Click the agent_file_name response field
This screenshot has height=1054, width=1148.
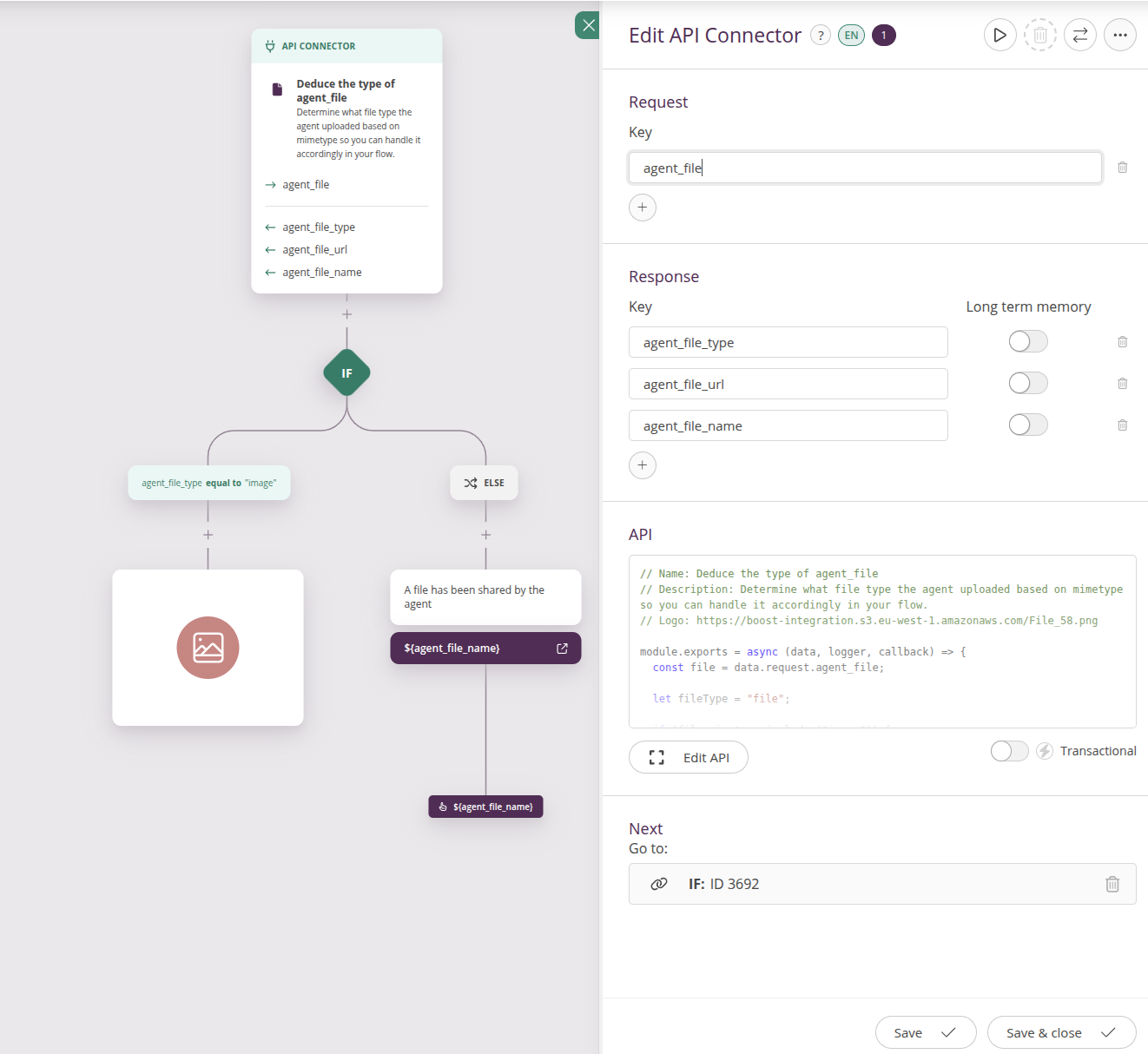pos(788,425)
